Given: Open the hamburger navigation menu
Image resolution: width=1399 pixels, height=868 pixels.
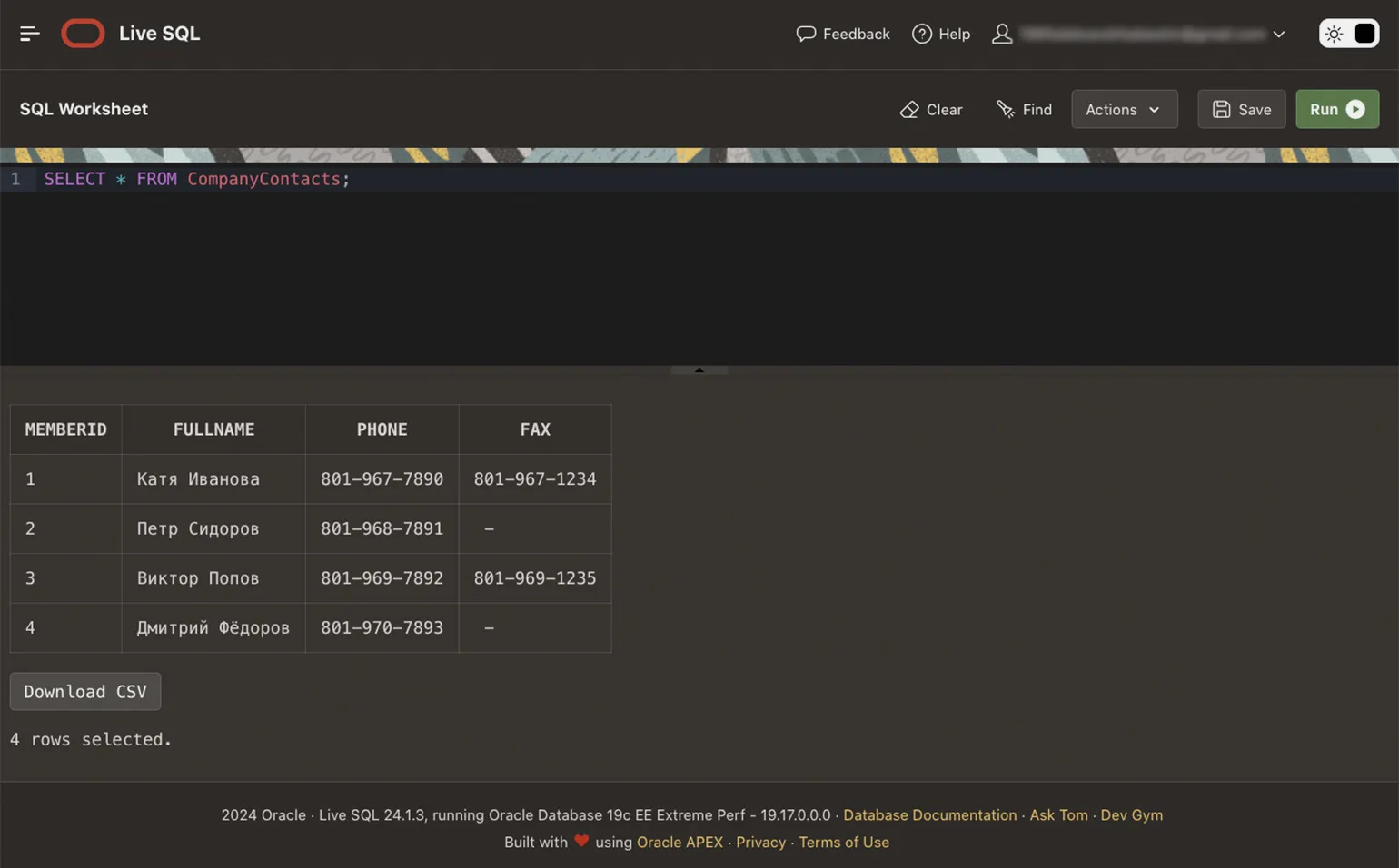Looking at the screenshot, I should [29, 34].
